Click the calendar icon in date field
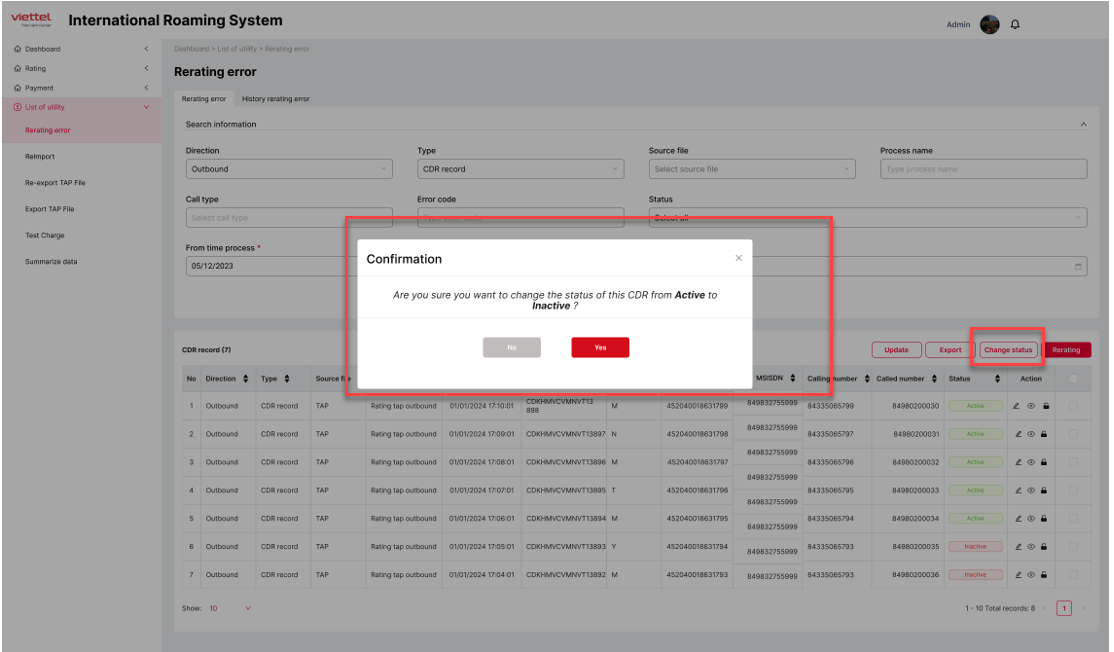The height and width of the screenshot is (652, 1114). coord(1078,267)
